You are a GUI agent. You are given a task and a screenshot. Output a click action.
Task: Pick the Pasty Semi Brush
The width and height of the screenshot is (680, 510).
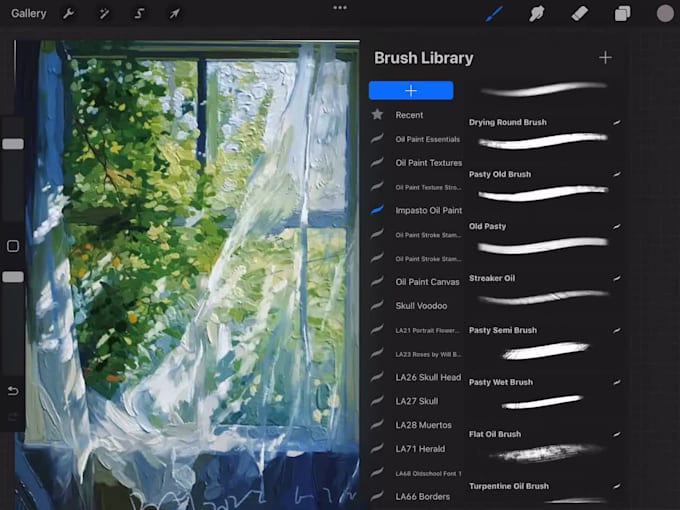544,342
